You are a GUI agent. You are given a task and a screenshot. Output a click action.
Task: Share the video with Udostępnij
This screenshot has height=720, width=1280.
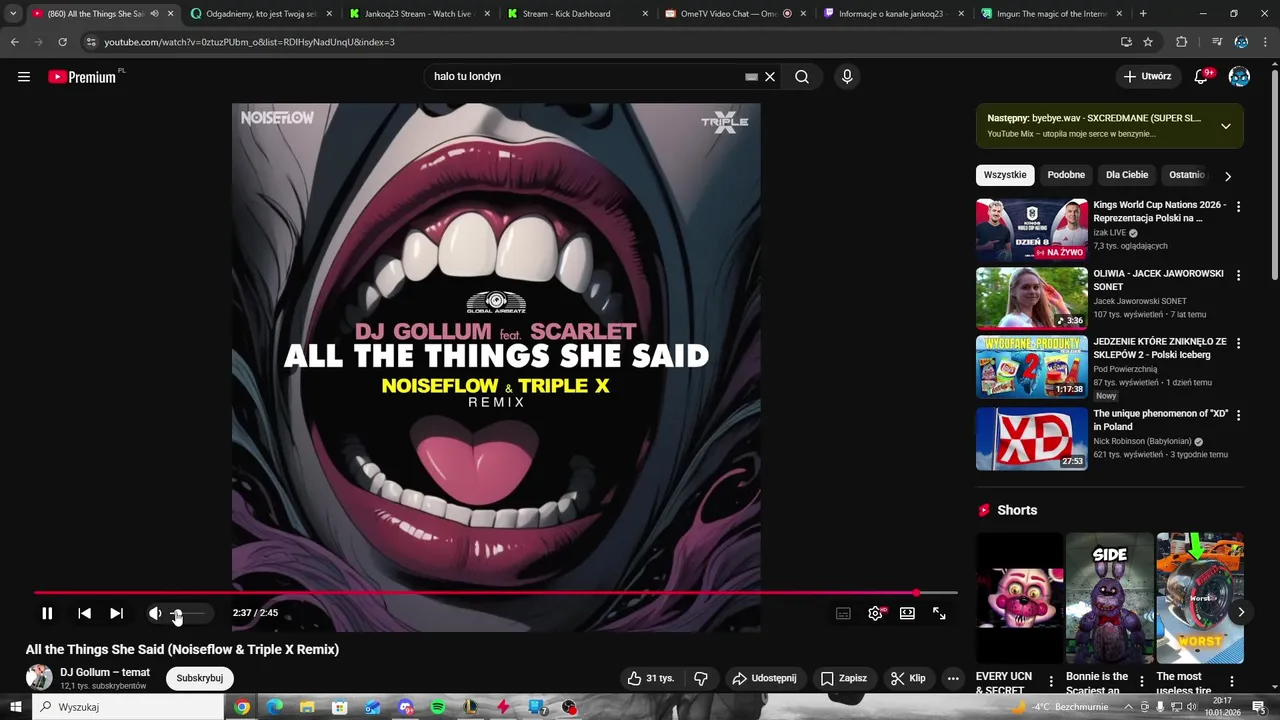pos(764,678)
